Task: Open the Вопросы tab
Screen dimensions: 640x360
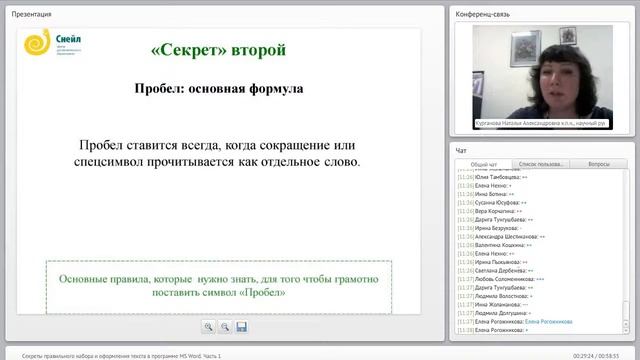Action: tap(599, 164)
